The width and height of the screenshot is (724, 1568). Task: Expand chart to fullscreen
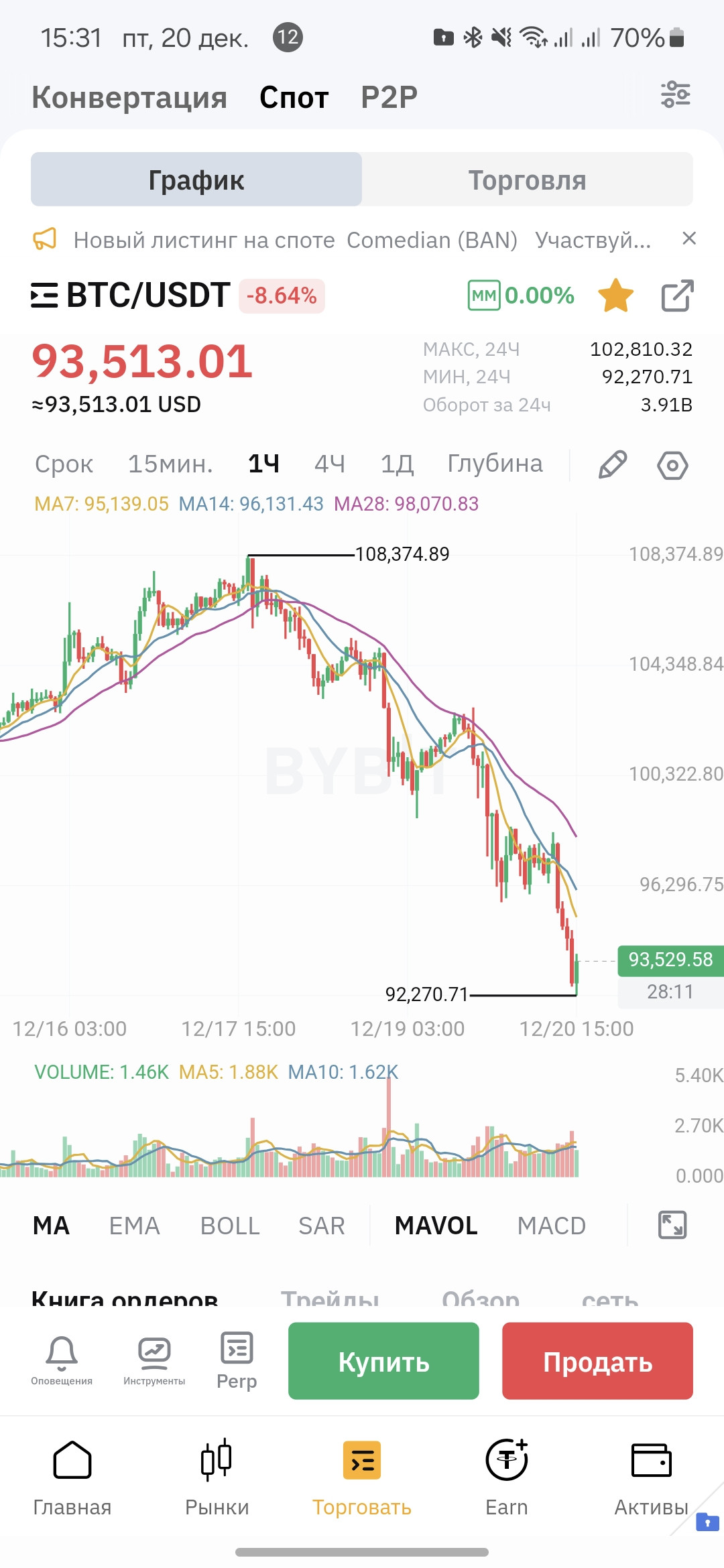(672, 1225)
